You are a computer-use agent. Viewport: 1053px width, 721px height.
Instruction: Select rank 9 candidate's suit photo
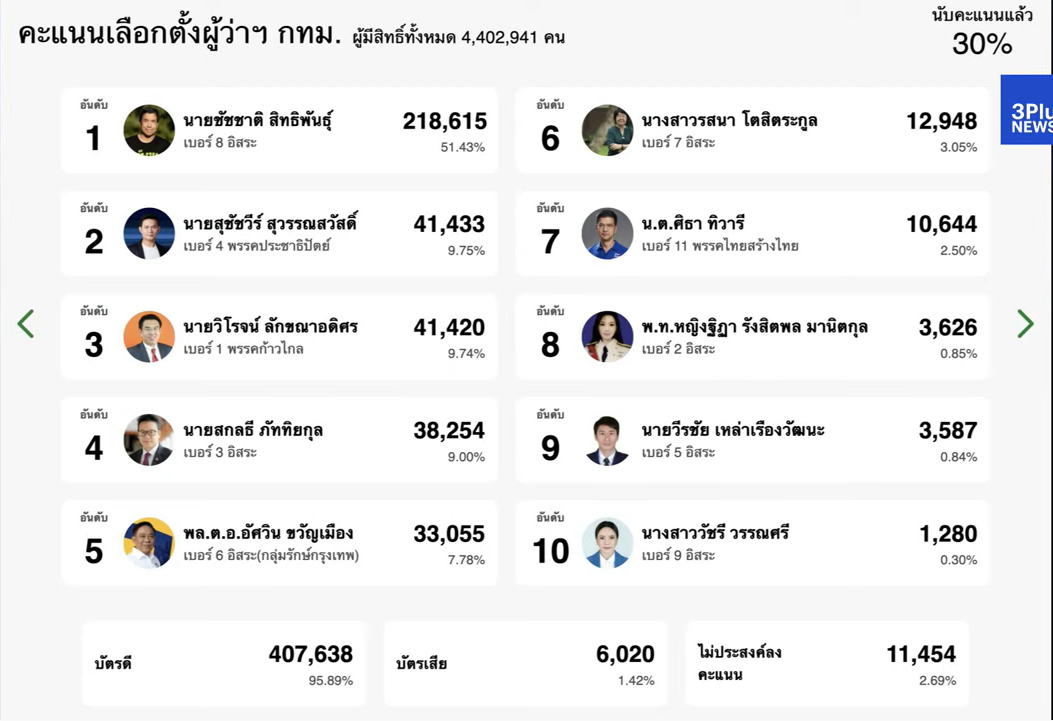click(x=607, y=440)
